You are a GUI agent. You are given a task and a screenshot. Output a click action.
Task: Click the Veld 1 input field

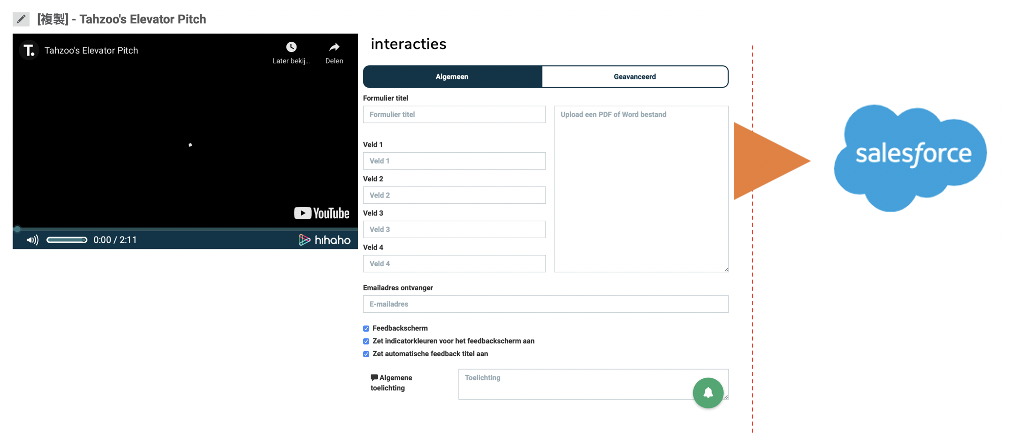(x=454, y=161)
